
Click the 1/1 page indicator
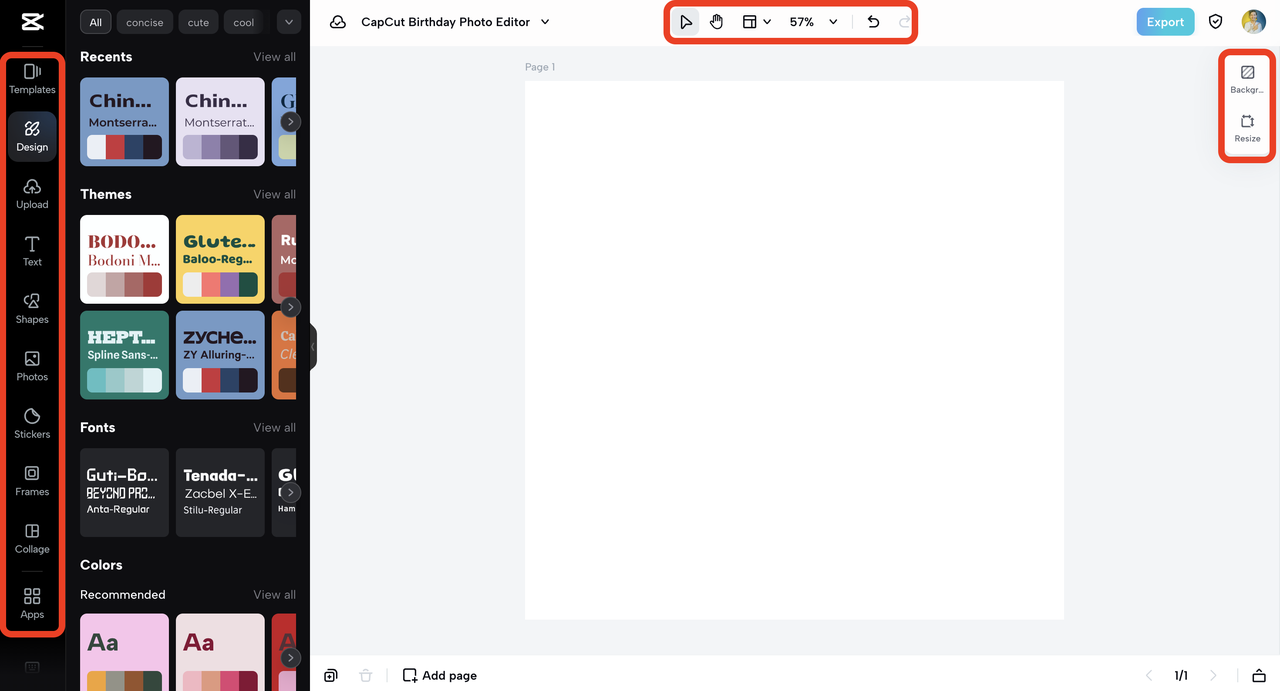1181,676
